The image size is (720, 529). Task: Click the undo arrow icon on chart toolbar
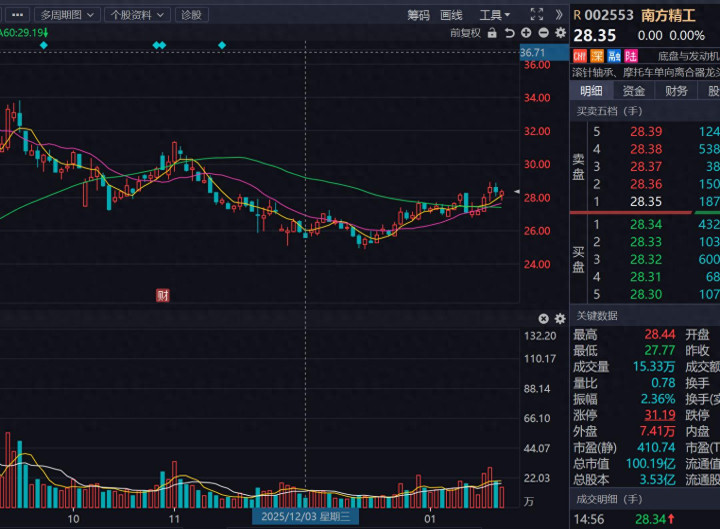pos(509,33)
